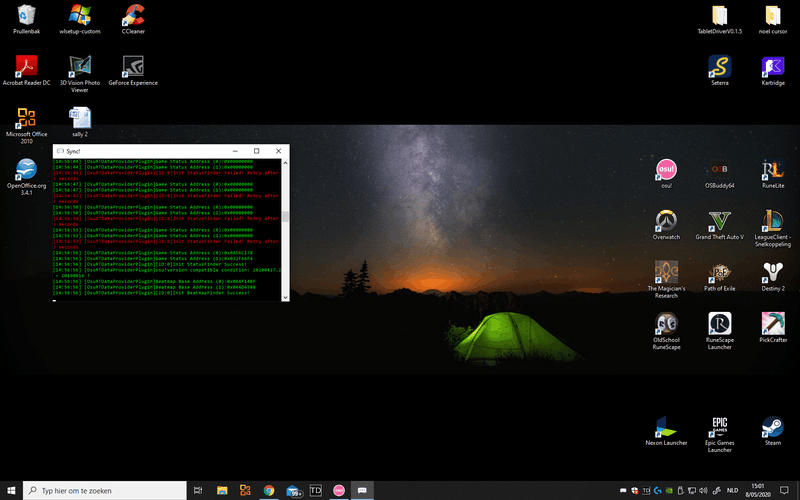Image resolution: width=800 pixels, height=500 pixels.
Task: Open the clock showing 15:01
Action: coord(758,490)
